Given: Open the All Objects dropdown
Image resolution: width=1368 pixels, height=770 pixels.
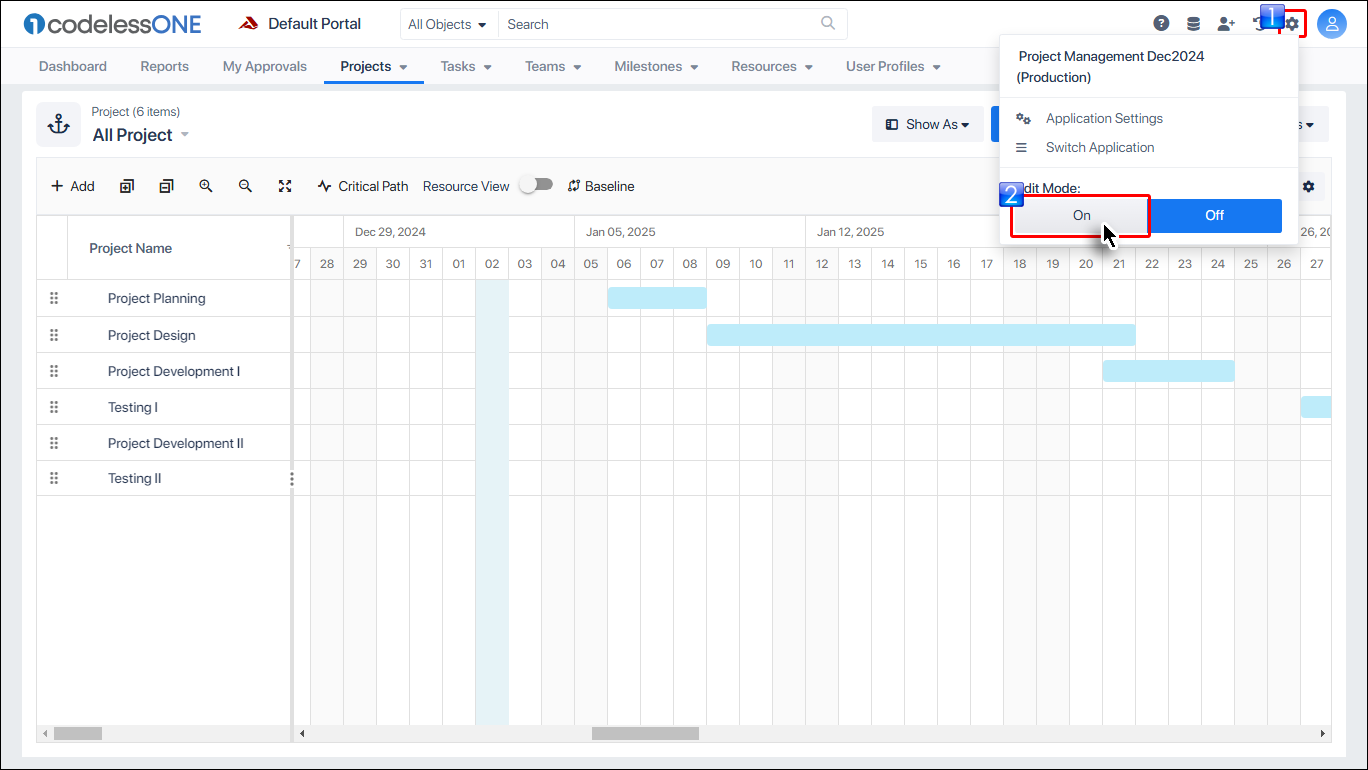Looking at the screenshot, I should [447, 23].
